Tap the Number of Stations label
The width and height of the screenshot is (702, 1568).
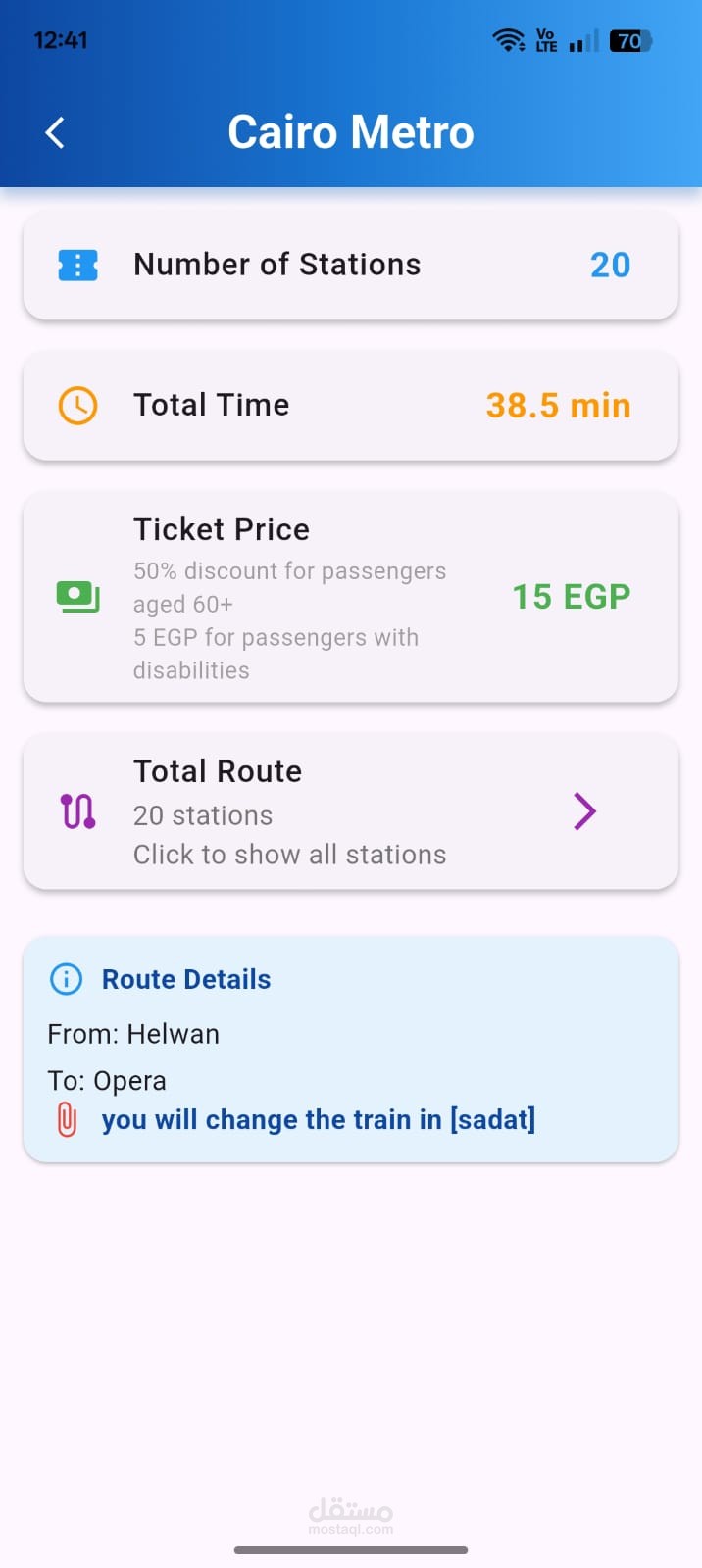[x=277, y=265]
